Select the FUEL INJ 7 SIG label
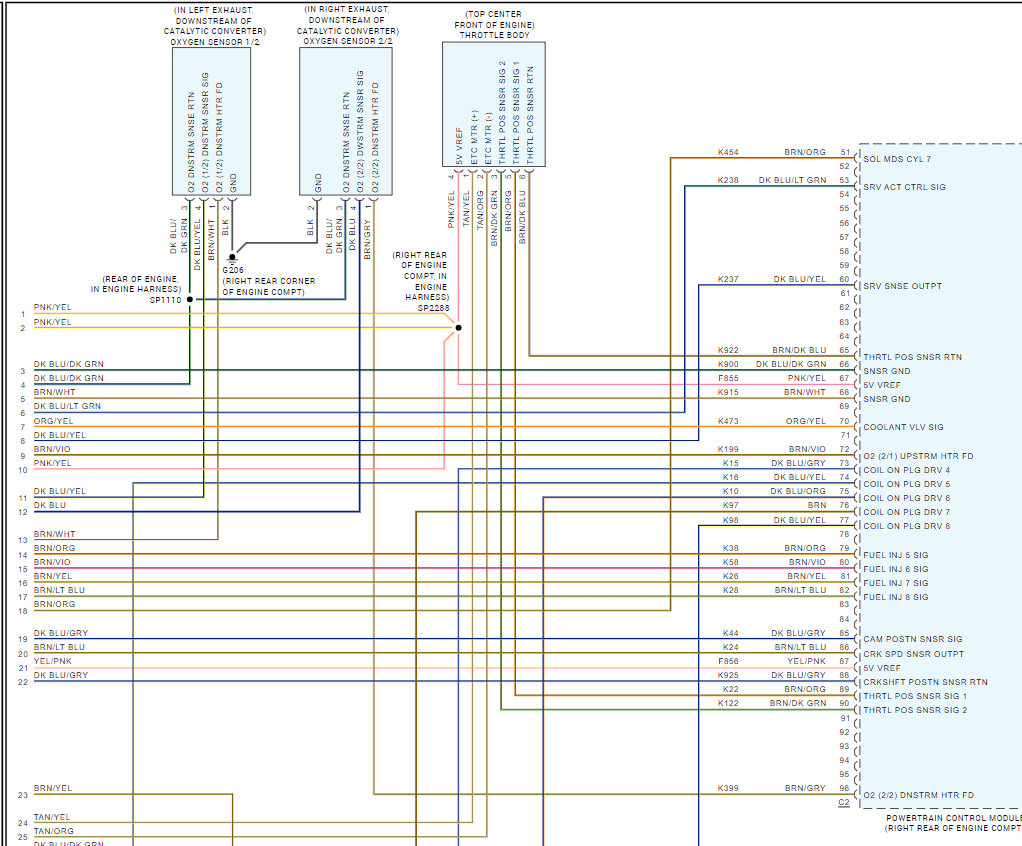Screen dimensions: 1022x846 click(x=896, y=583)
